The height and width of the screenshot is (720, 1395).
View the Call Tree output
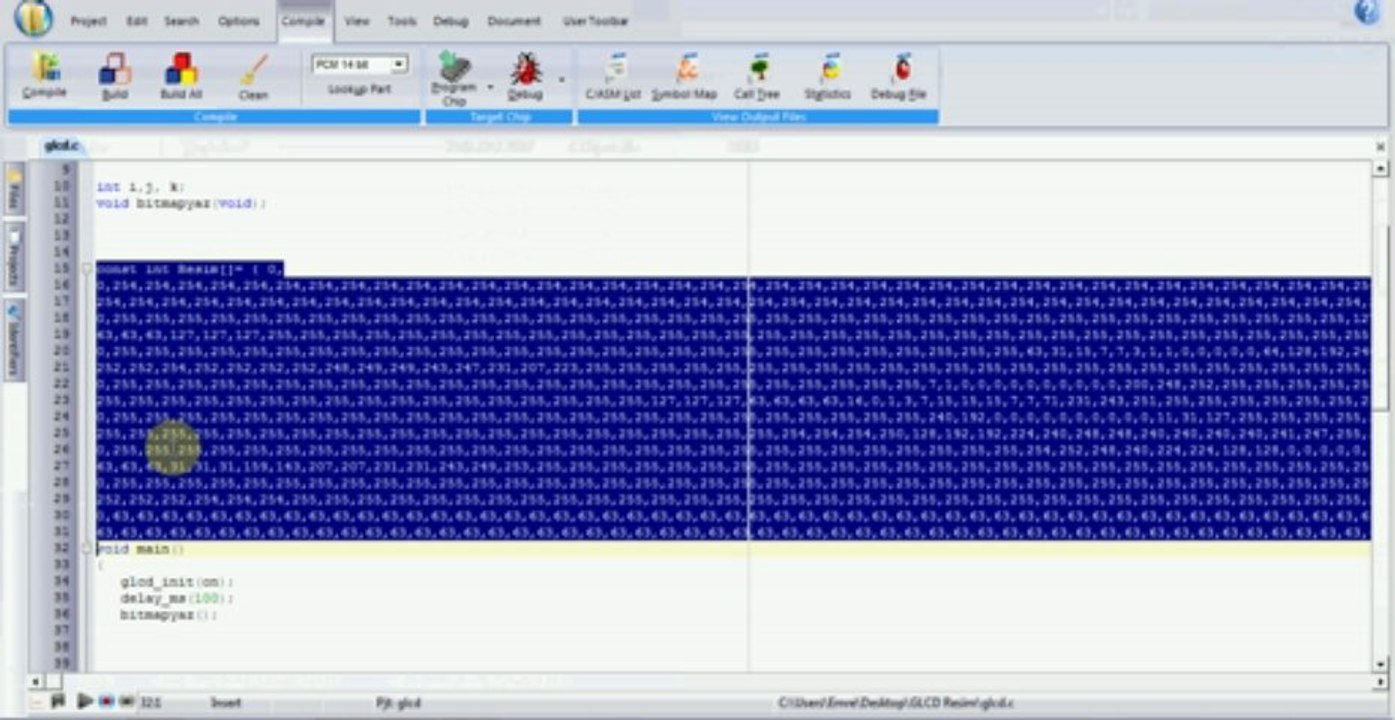coord(757,76)
